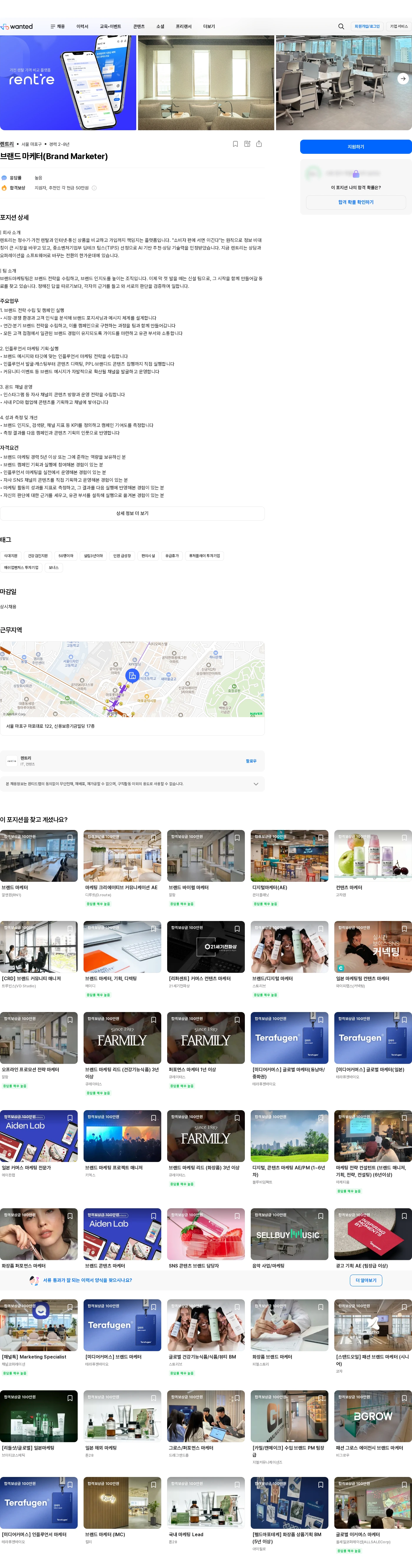Advance the office photos with the arrow button
Viewport: 412px width, 1568px height.
tap(403, 79)
